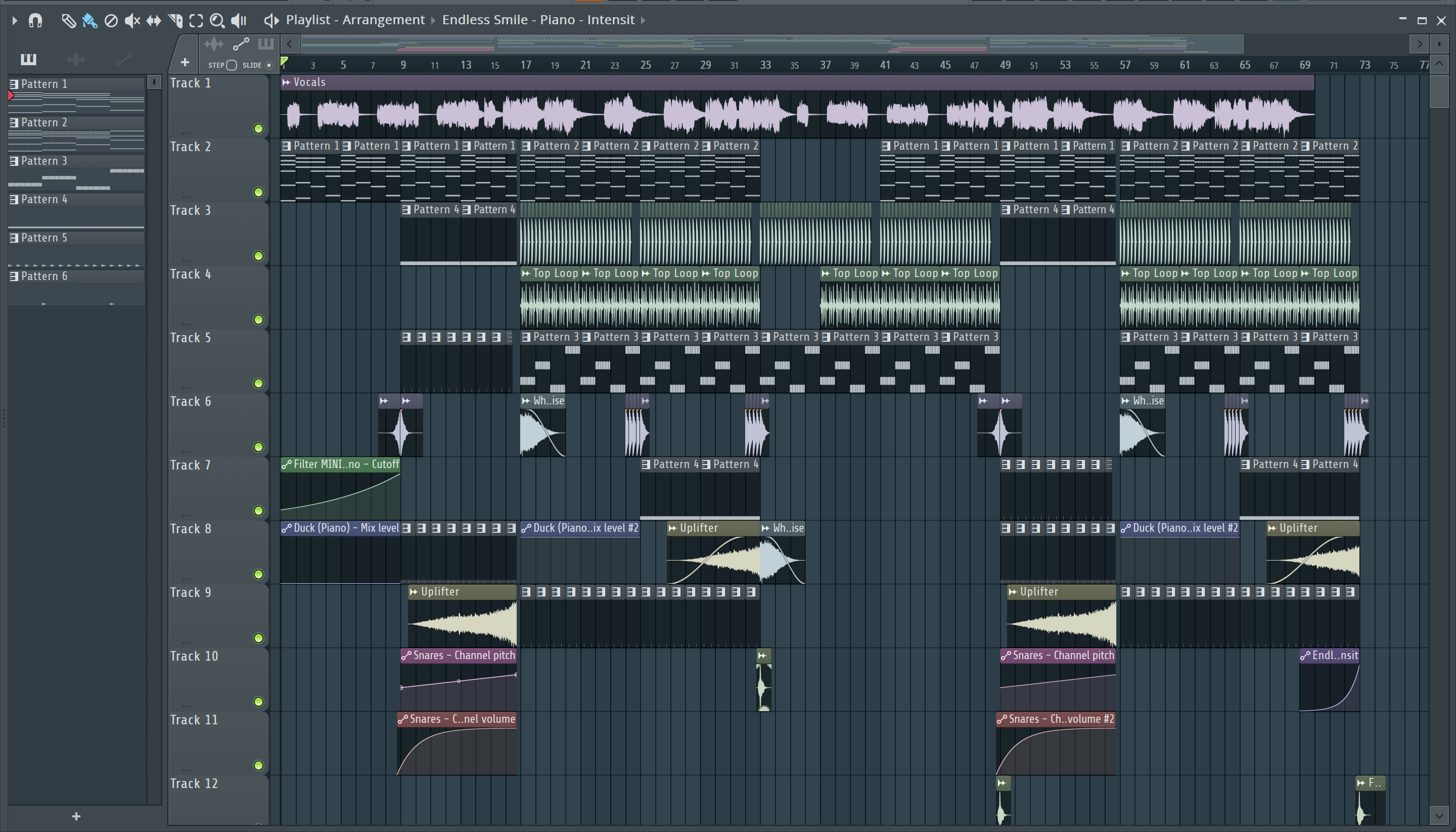Toggle the magnet snap tool
The image size is (1456, 832).
pyautogui.click(x=35, y=21)
